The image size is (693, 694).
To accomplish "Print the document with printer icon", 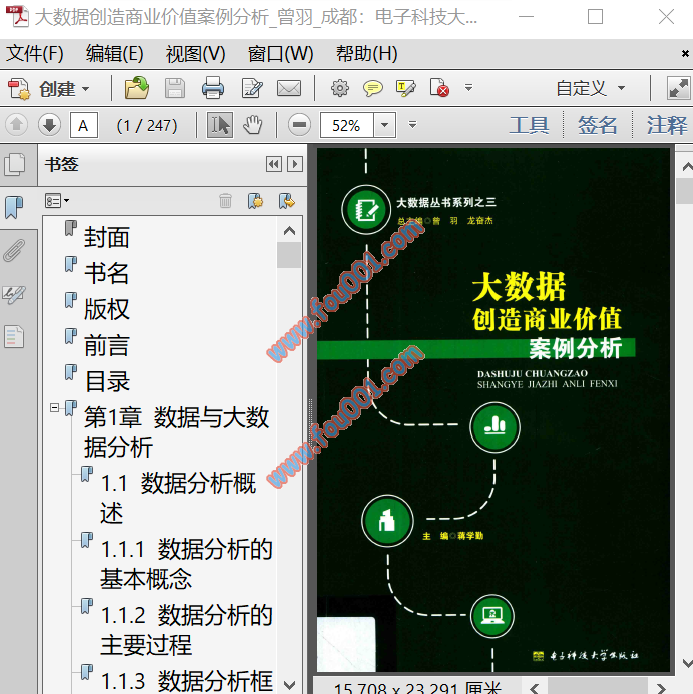I will coord(213,88).
